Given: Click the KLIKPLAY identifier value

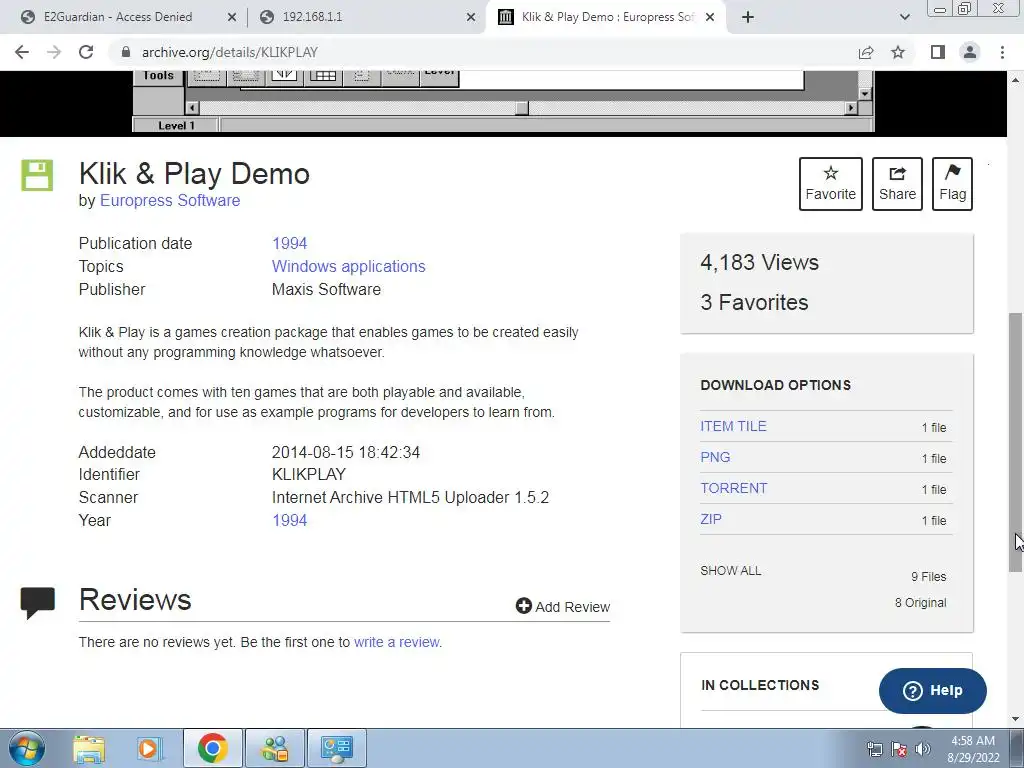Looking at the screenshot, I should [x=309, y=475].
